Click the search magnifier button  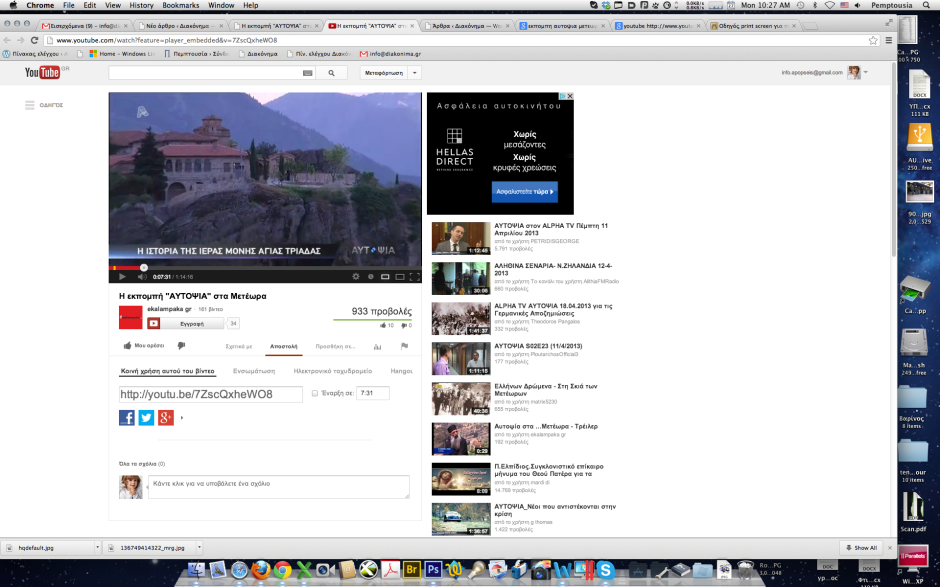click(331, 73)
